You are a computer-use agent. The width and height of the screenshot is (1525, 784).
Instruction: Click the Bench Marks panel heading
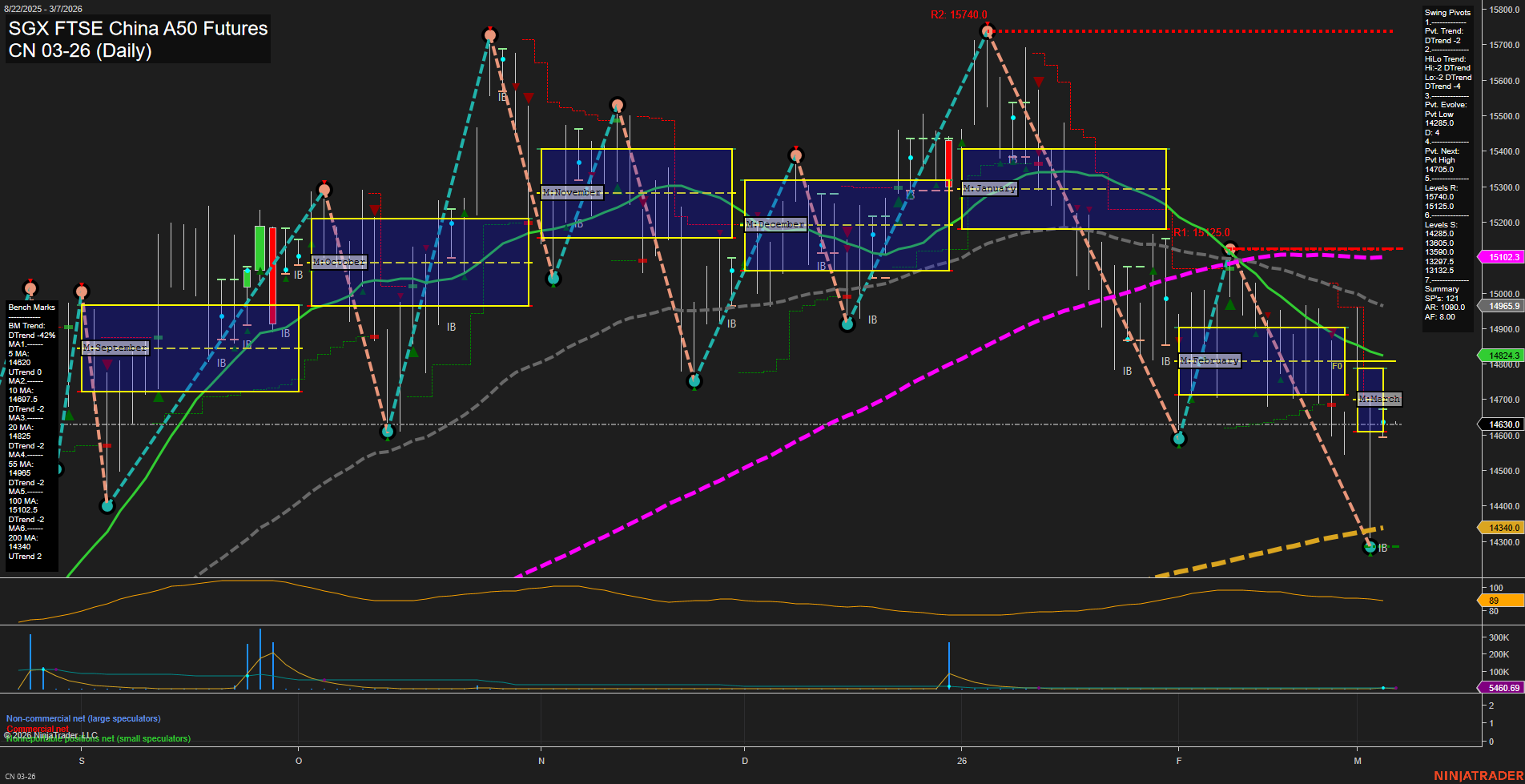[x=32, y=308]
